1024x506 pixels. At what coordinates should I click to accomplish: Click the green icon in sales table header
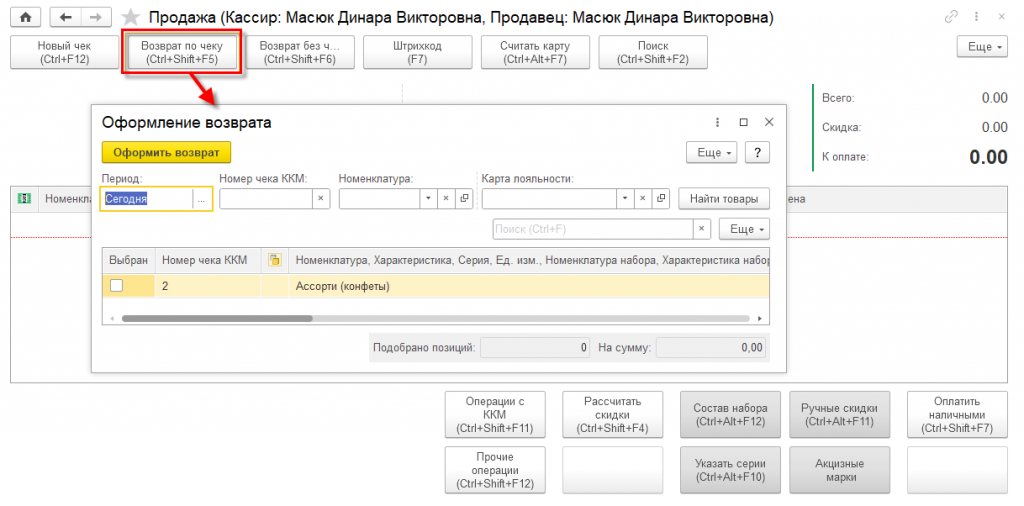[25, 199]
